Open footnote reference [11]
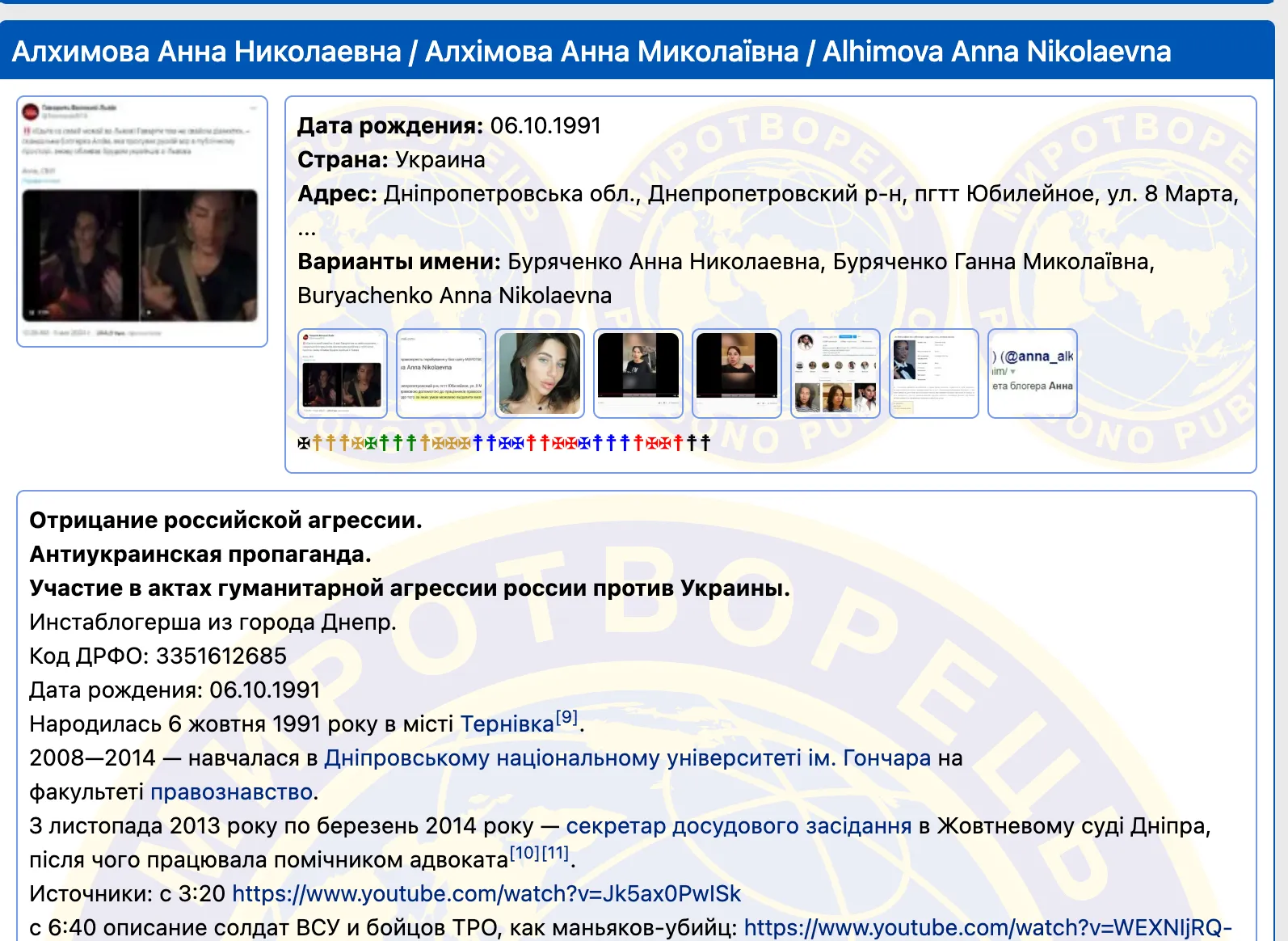The width and height of the screenshot is (1288, 941). [x=555, y=853]
